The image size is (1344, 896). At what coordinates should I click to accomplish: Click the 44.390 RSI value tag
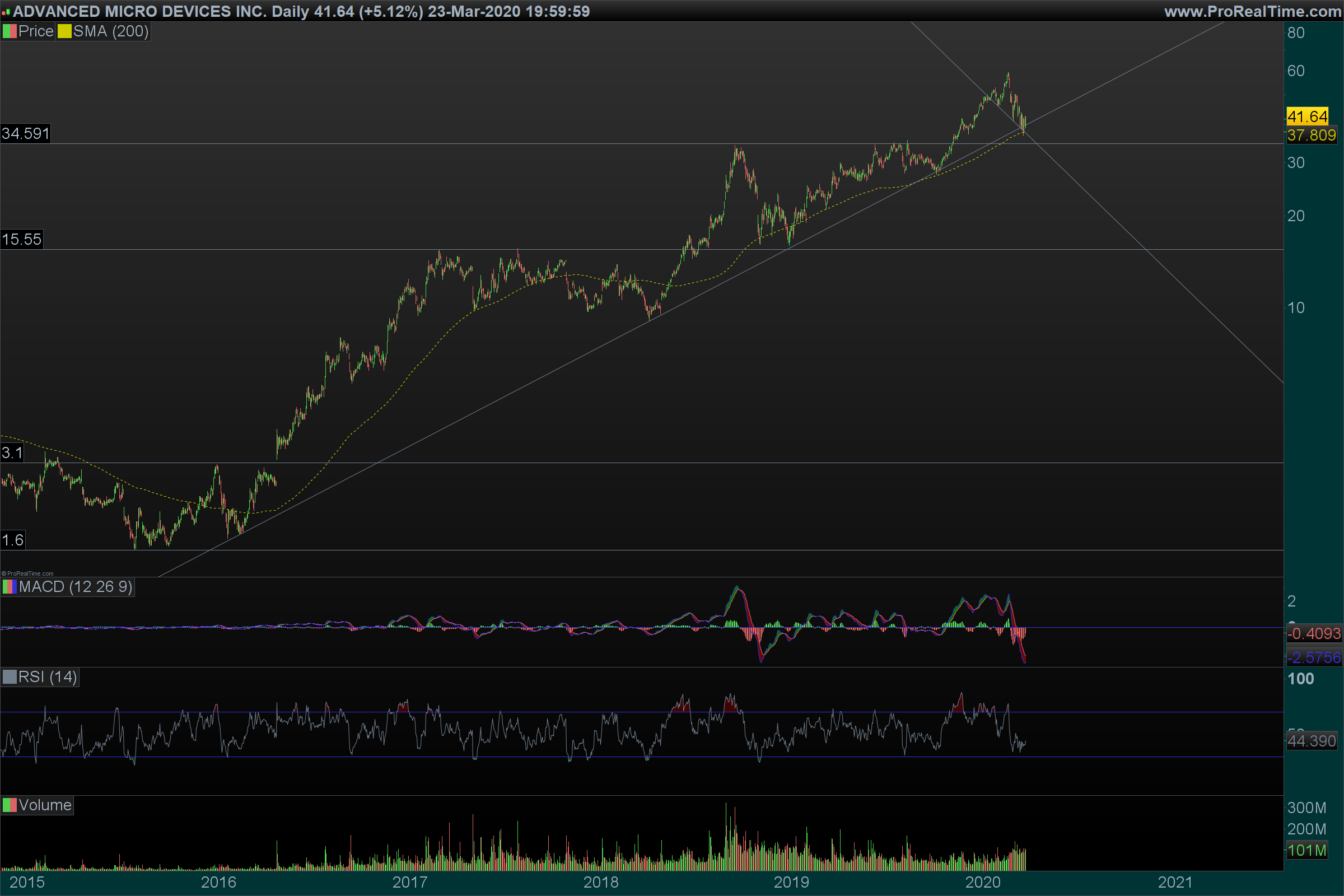tap(1311, 741)
